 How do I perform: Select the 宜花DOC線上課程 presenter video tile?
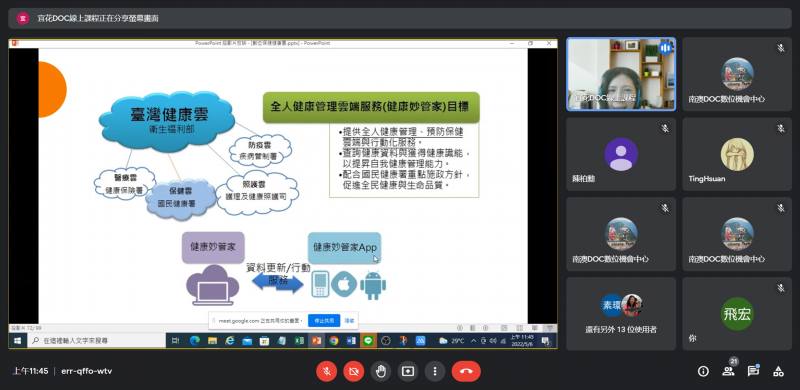621,74
